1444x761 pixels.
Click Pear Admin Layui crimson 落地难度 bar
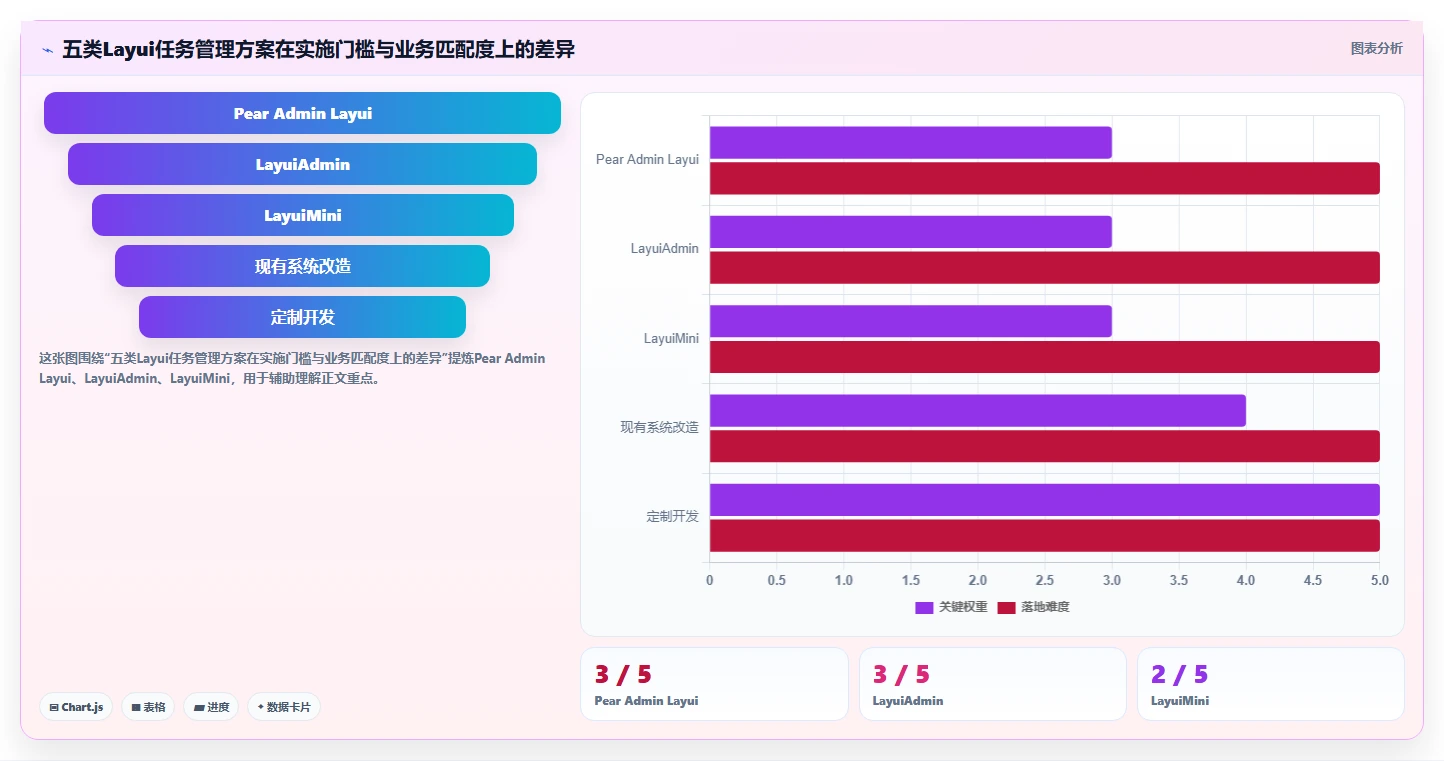(1044, 178)
